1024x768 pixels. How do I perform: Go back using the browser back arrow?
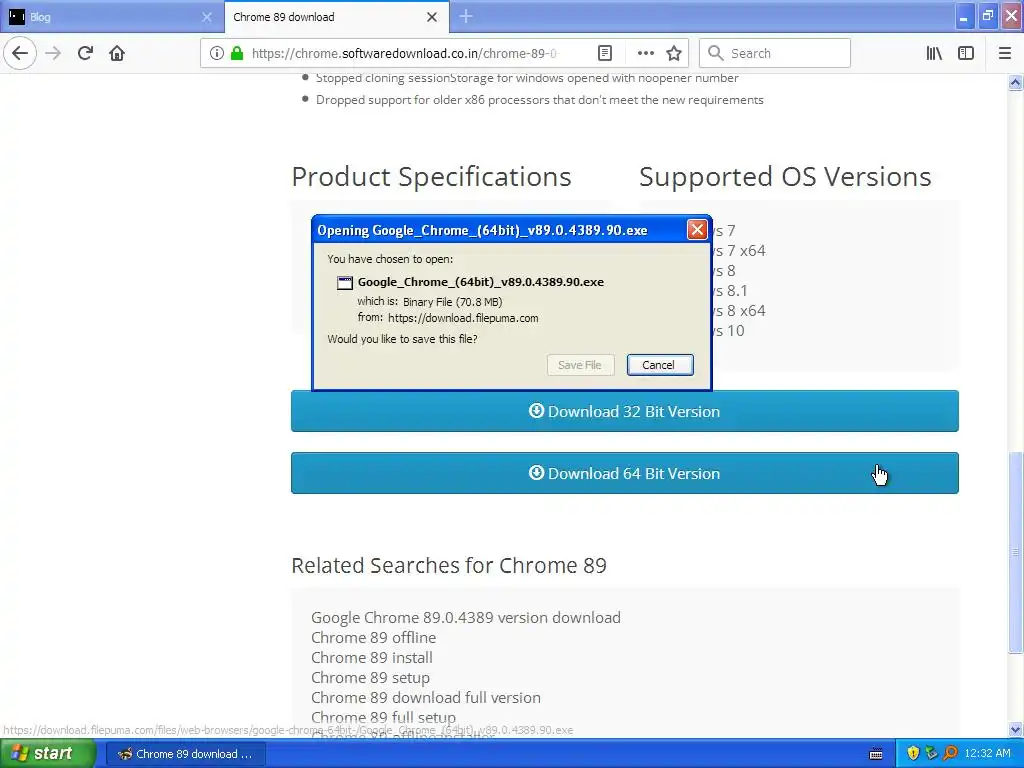point(20,54)
